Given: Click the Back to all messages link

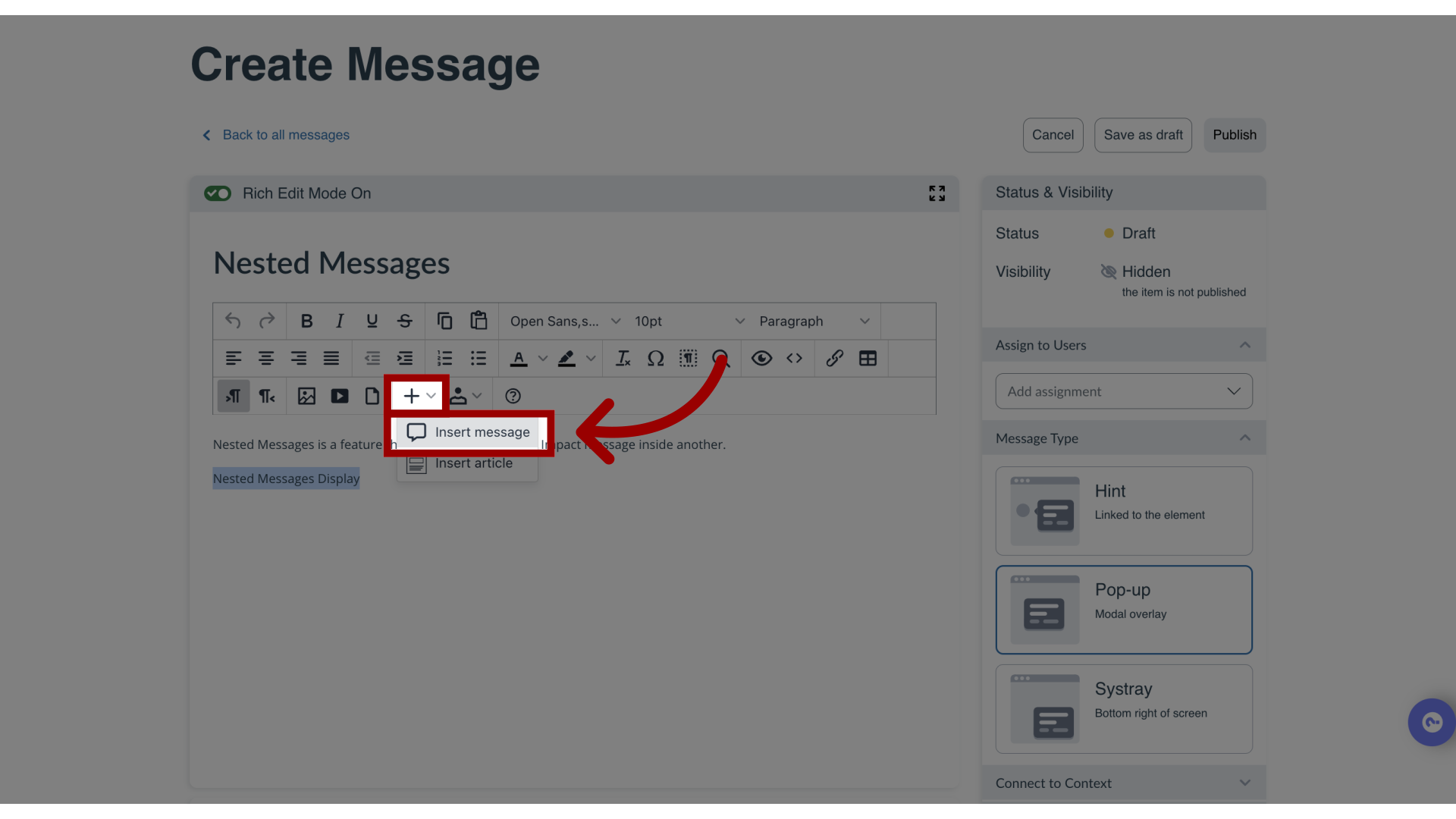Looking at the screenshot, I should [275, 135].
